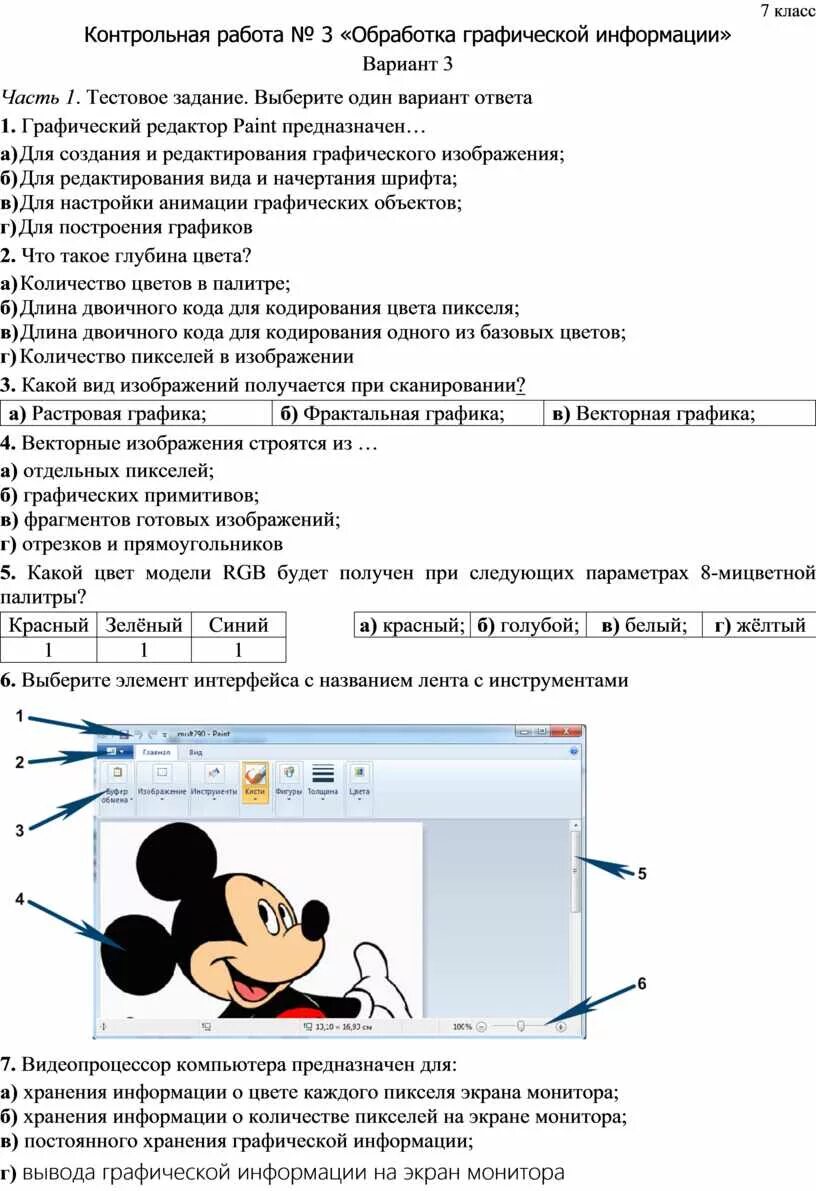Click the '7 класс' label
This screenshot has width=816, height=1191.
coord(788,10)
